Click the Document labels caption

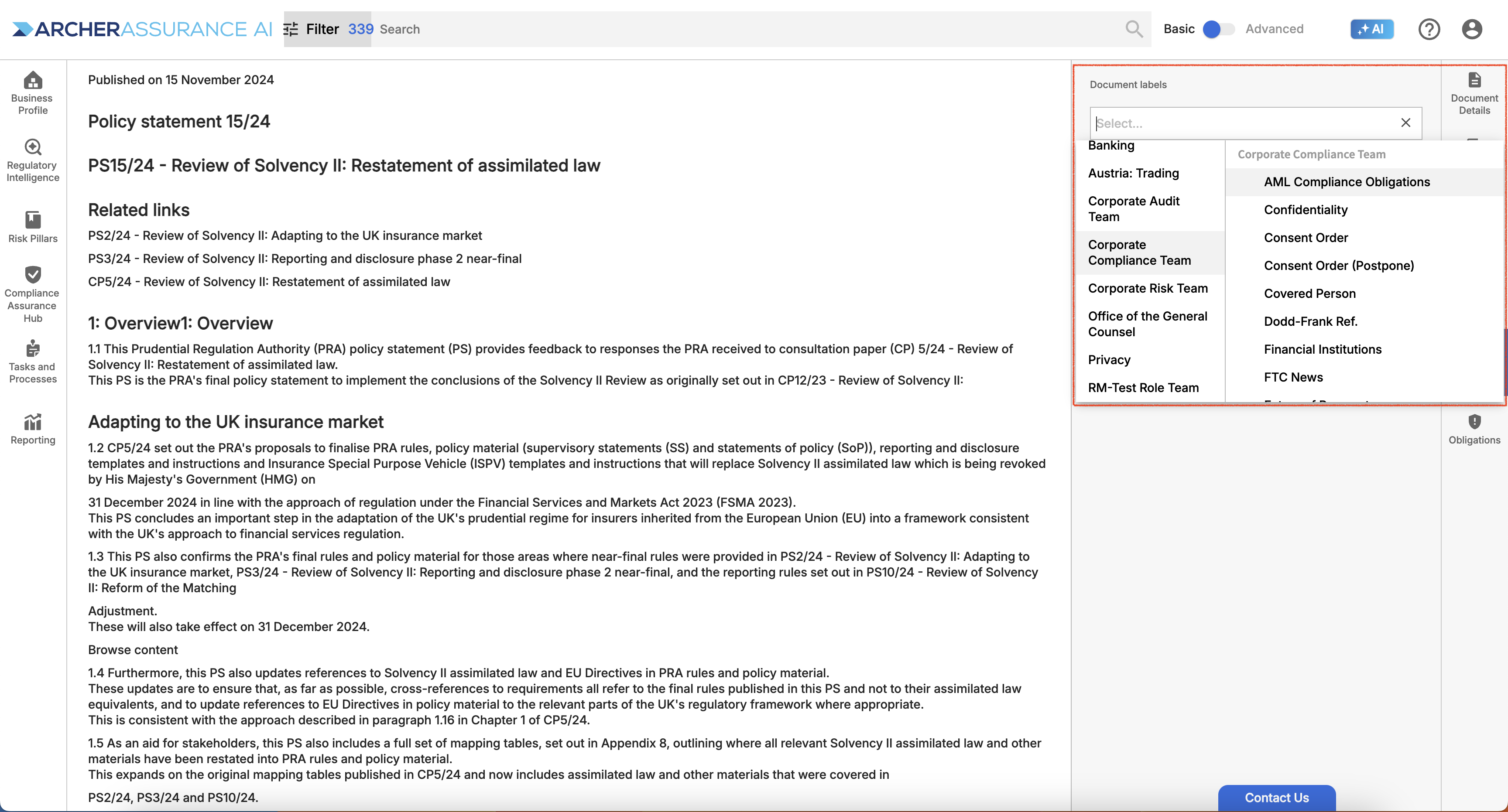[x=1128, y=85]
